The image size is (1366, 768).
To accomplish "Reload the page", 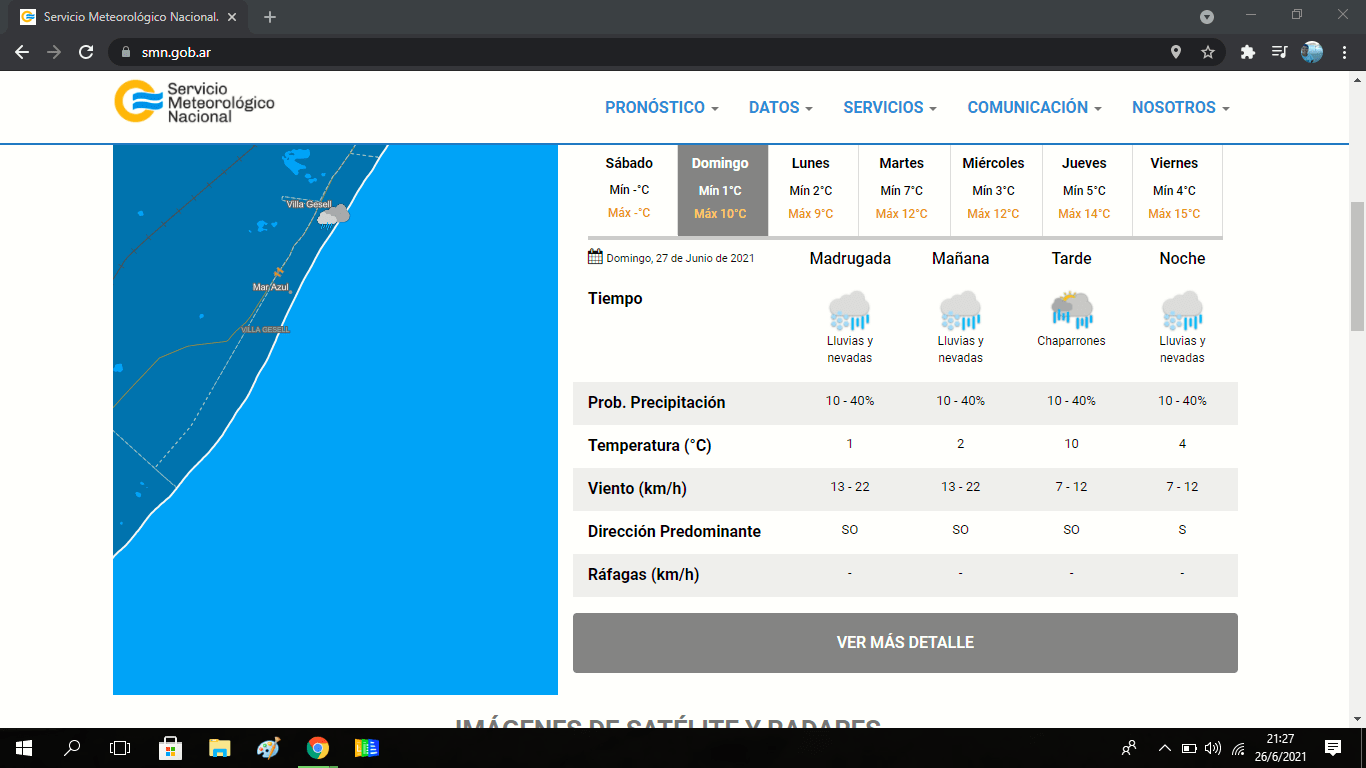I will click(86, 52).
